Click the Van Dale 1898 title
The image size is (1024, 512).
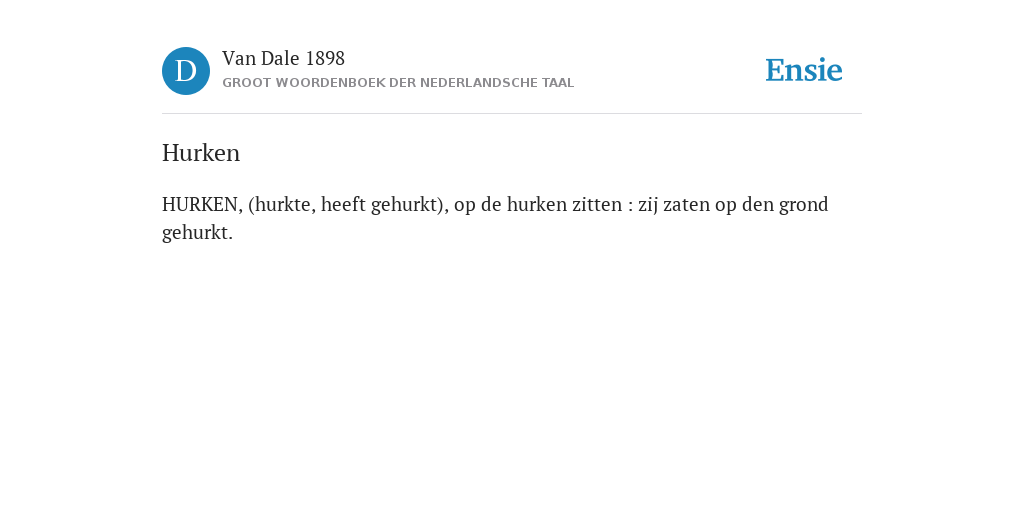pyautogui.click(x=283, y=59)
